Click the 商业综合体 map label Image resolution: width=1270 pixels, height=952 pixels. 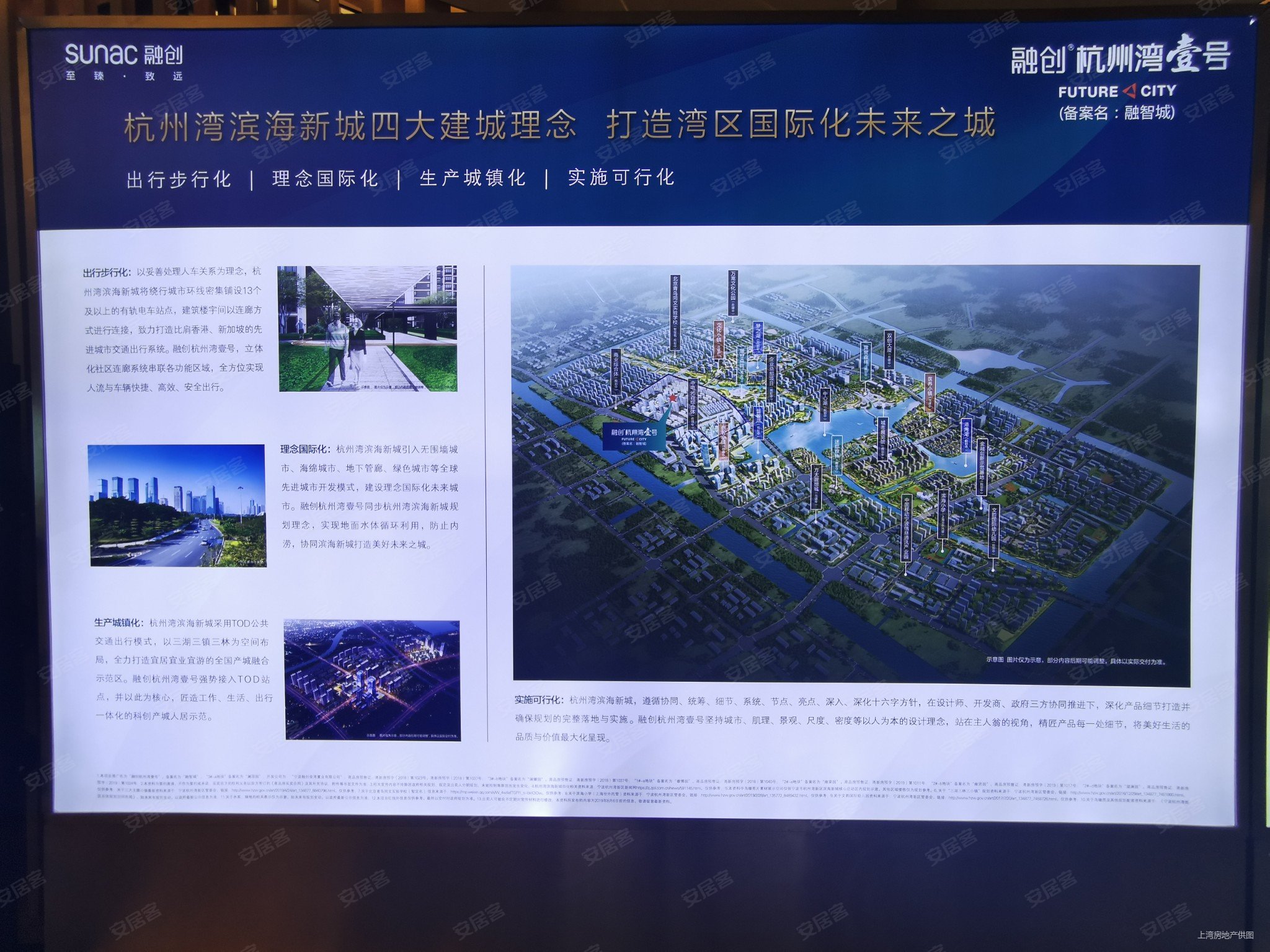(x=616, y=372)
